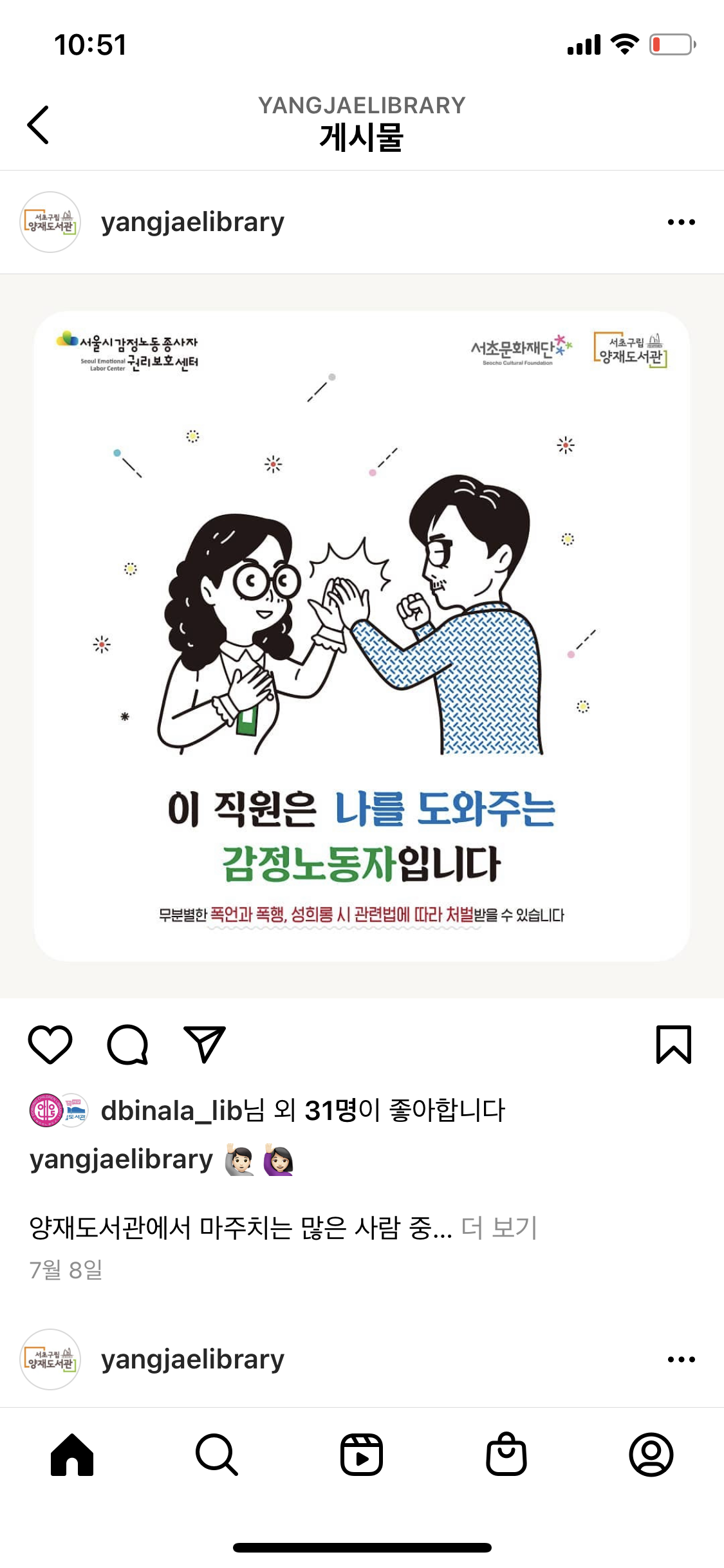Tap yangjaelibrary username in post header

192,222
